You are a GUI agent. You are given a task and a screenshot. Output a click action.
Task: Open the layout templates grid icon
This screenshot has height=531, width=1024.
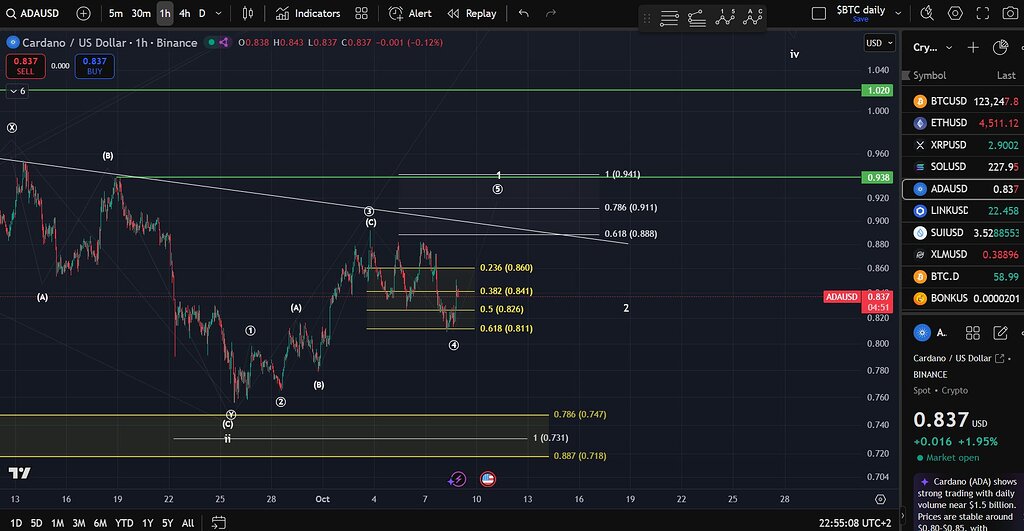pyautogui.click(x=361, y=13)
